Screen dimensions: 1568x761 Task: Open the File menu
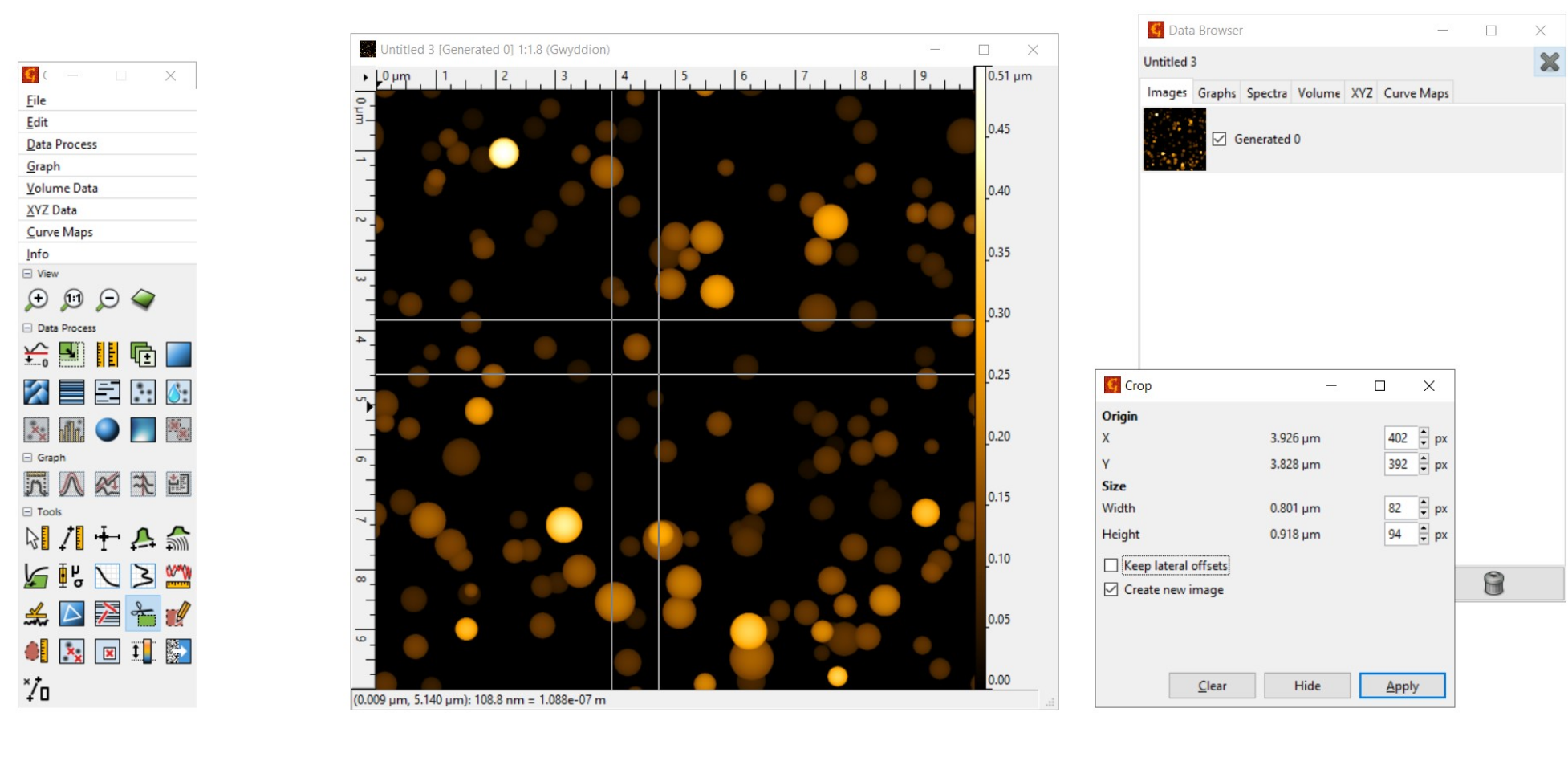pyautogui.click(x=107, y=100)
